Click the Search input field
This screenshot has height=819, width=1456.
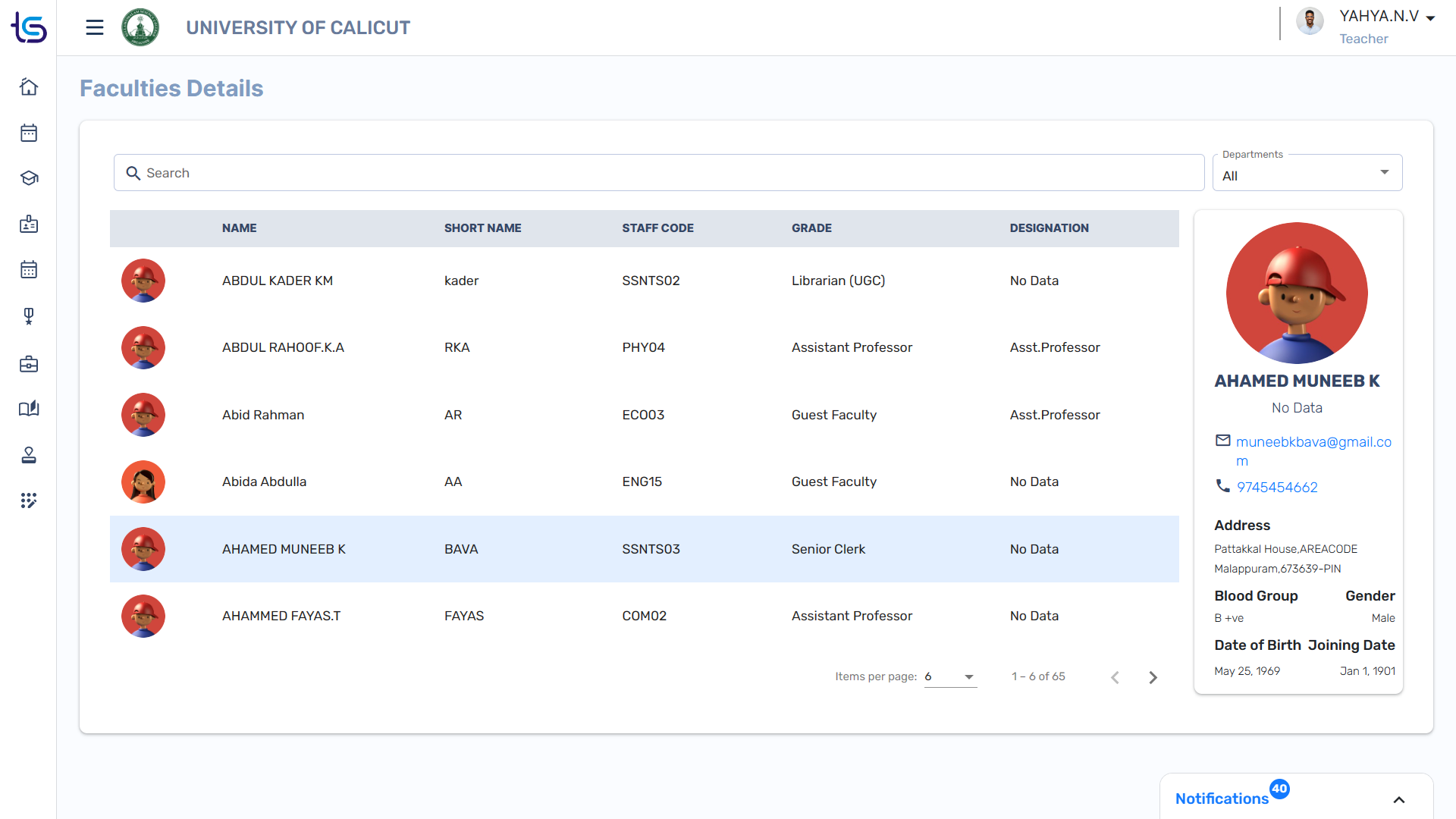coord(658,173)
